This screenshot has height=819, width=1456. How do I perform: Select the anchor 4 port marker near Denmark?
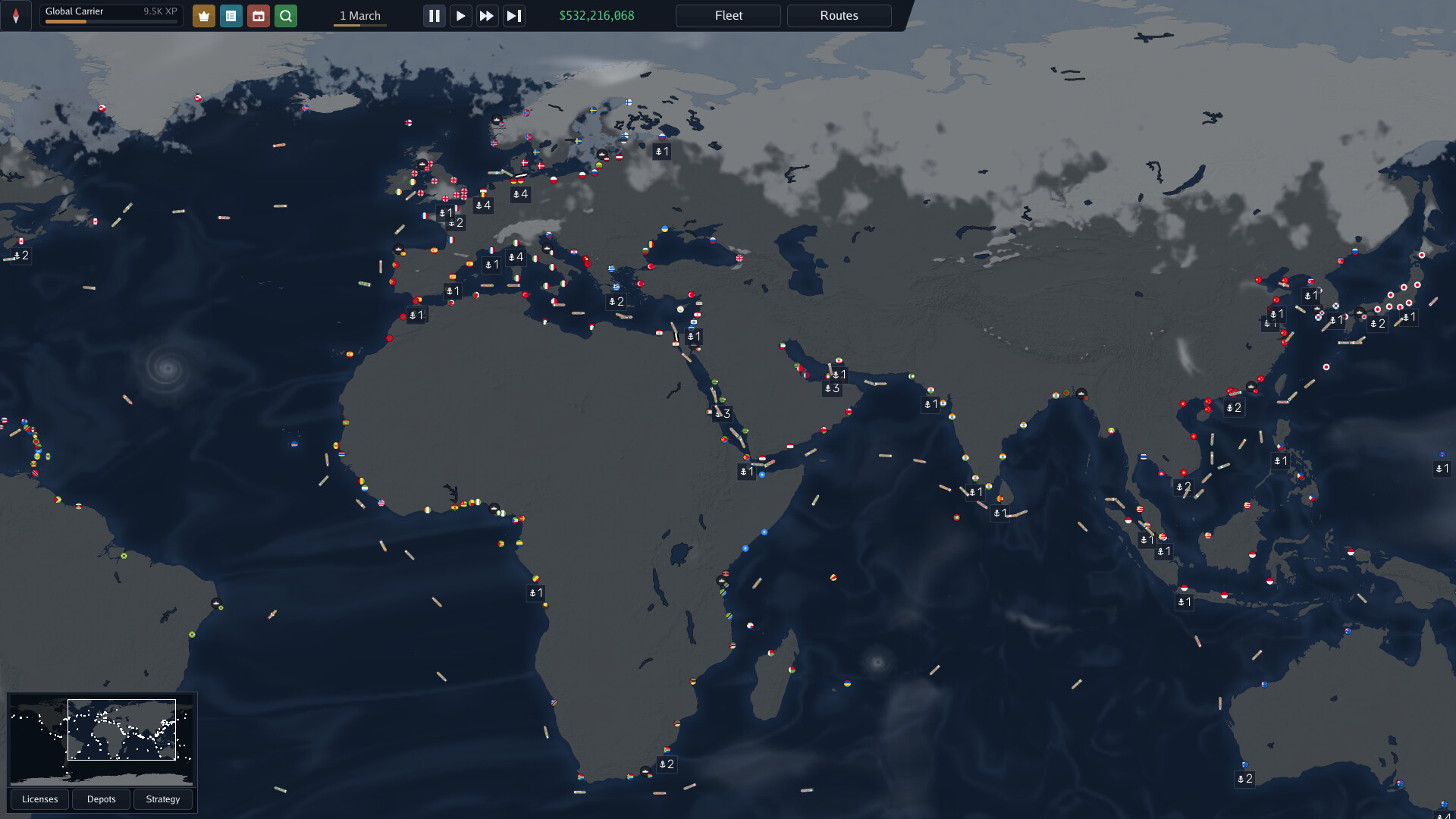click(520, 194)
